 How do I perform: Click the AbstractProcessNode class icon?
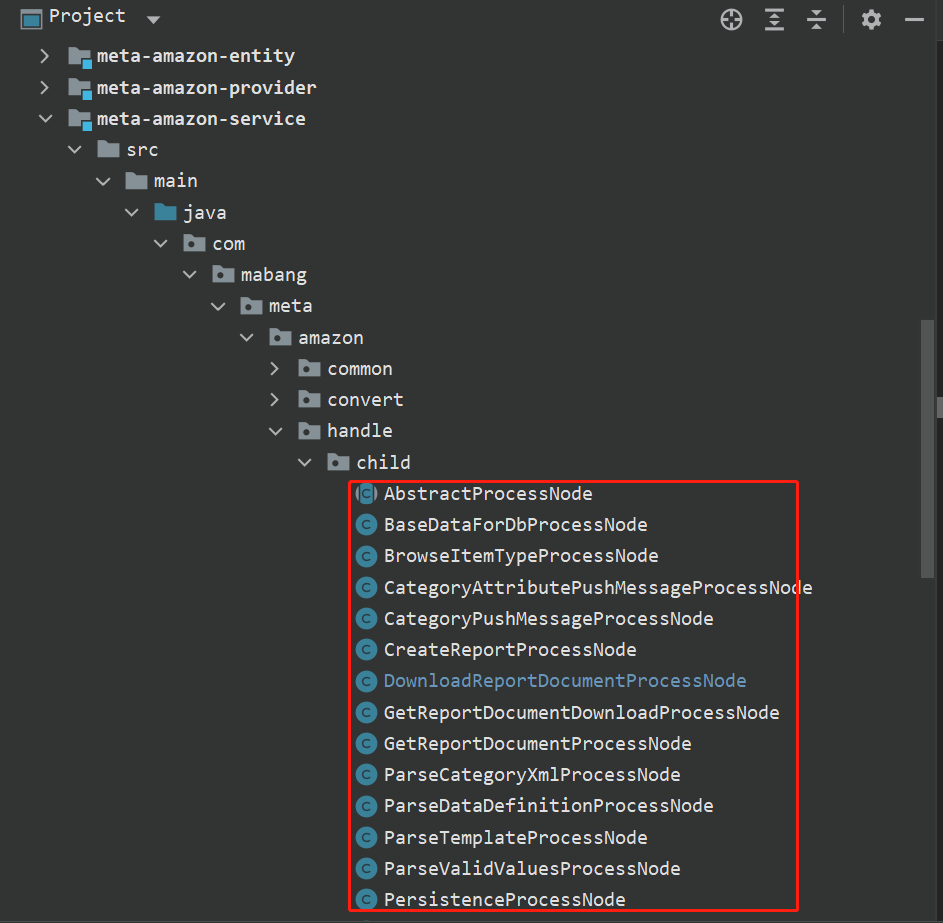coord(367,494)
